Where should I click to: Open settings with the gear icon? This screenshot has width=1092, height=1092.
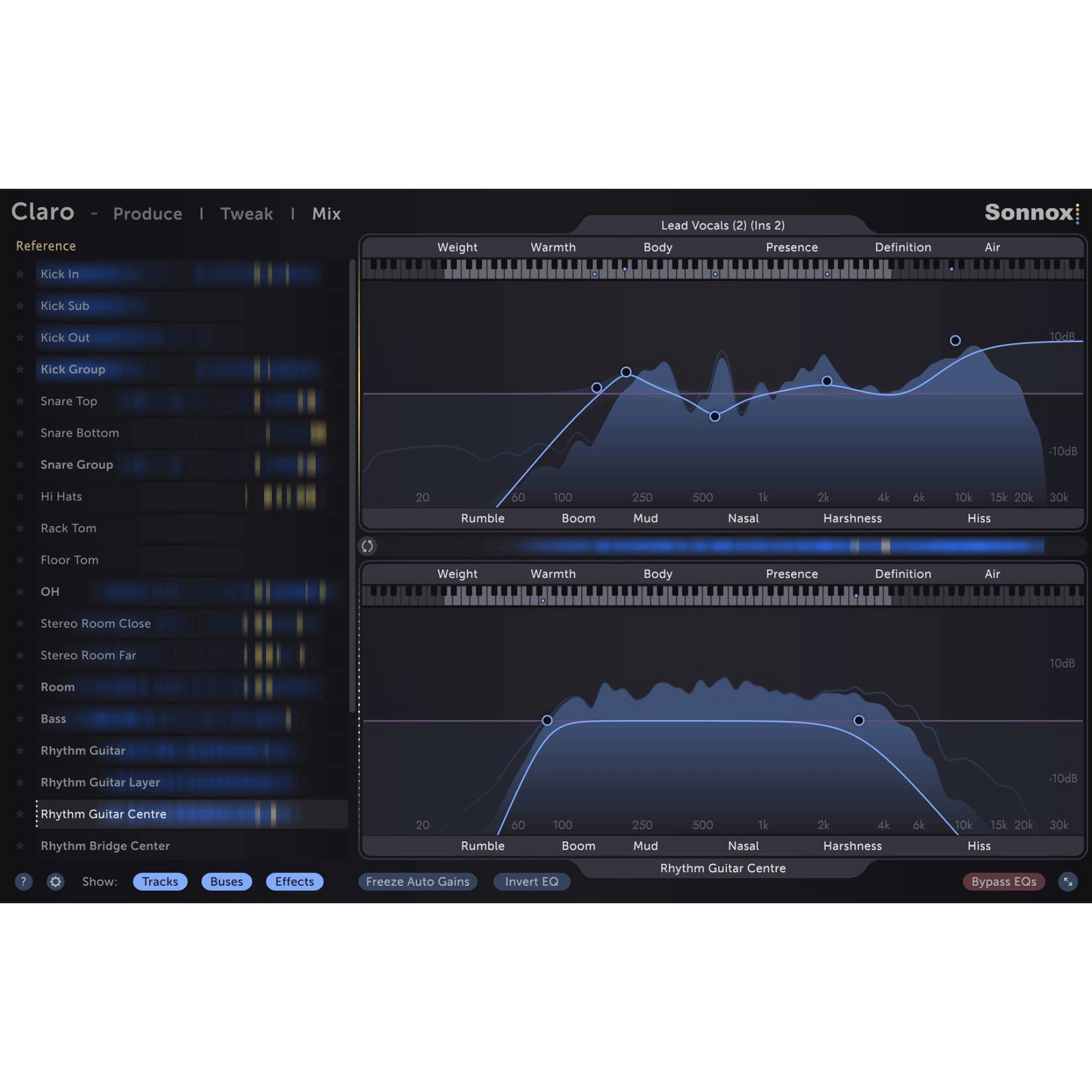click(55, 881)
